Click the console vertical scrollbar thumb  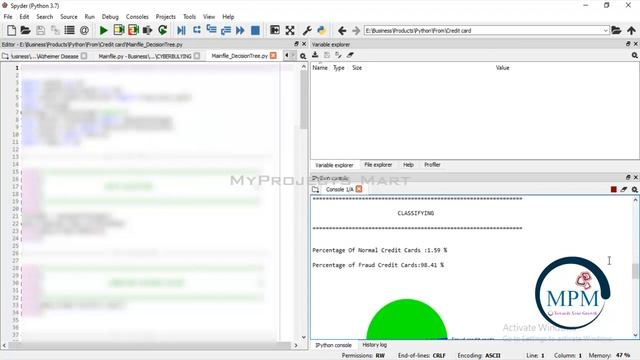point(635,271)
